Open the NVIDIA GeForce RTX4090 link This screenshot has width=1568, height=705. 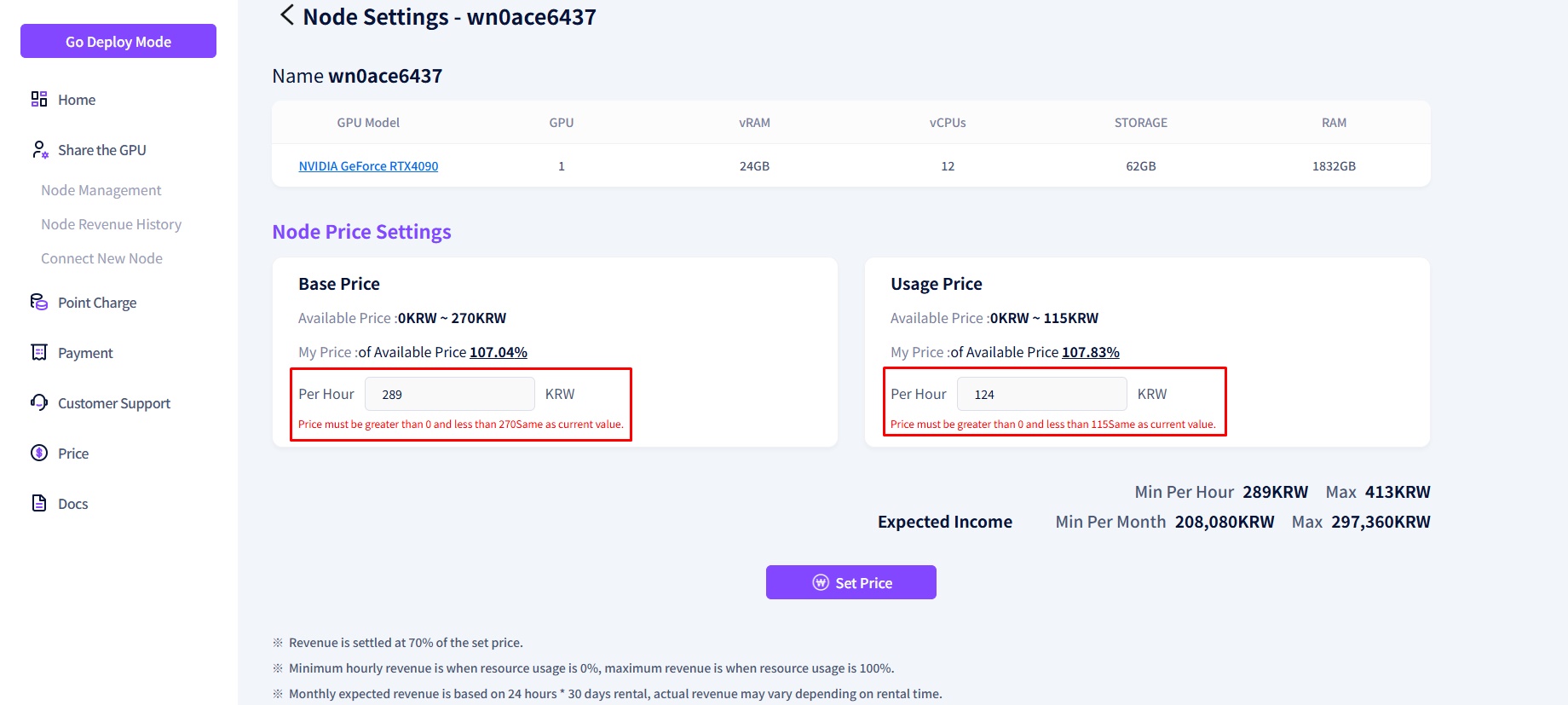click(367, 165)
